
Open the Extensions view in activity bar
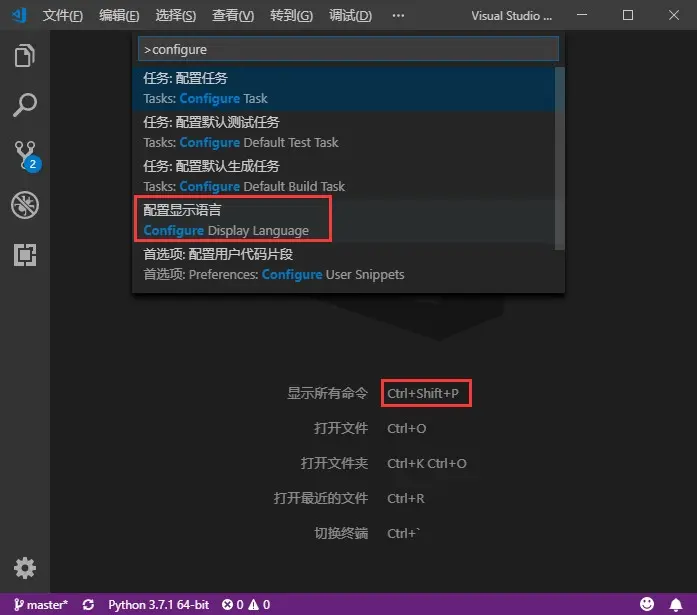tap(25, 255)
